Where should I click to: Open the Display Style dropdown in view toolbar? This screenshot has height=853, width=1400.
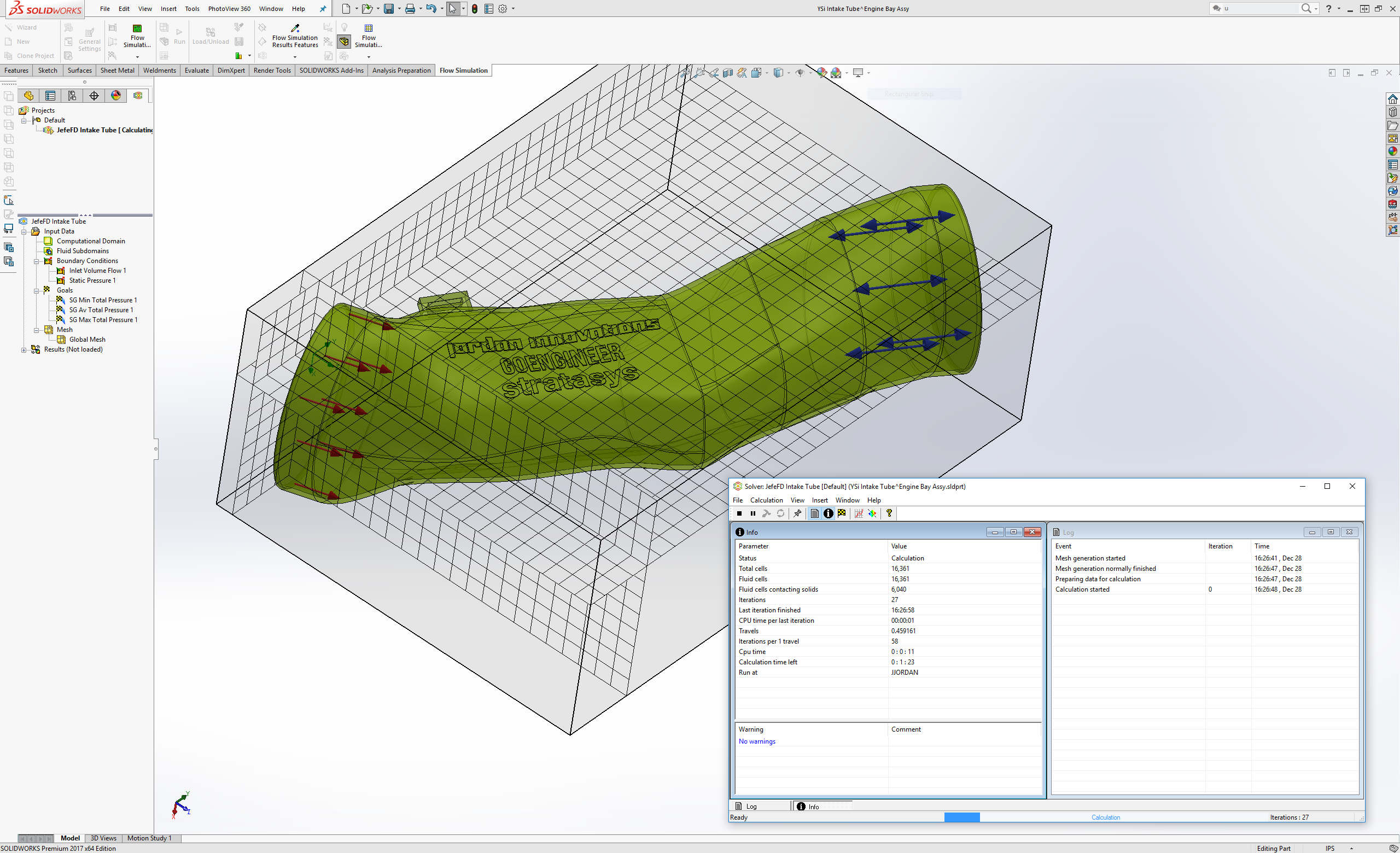coord(788,73)
